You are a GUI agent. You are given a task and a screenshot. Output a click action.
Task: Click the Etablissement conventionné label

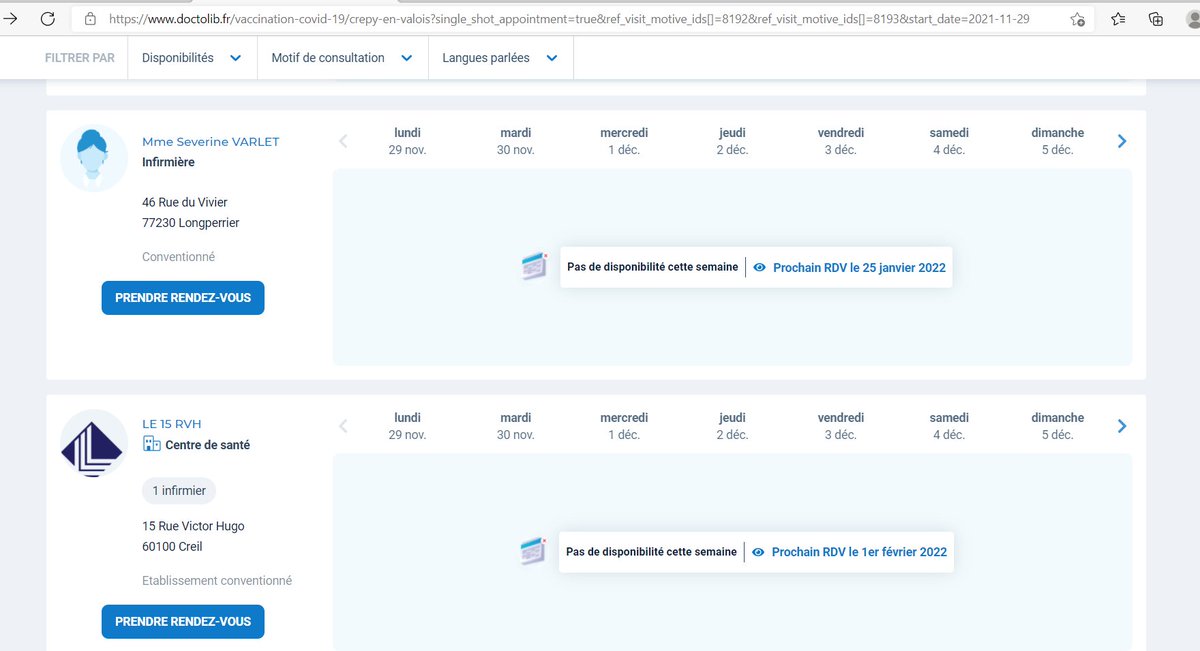coord(217,580)
